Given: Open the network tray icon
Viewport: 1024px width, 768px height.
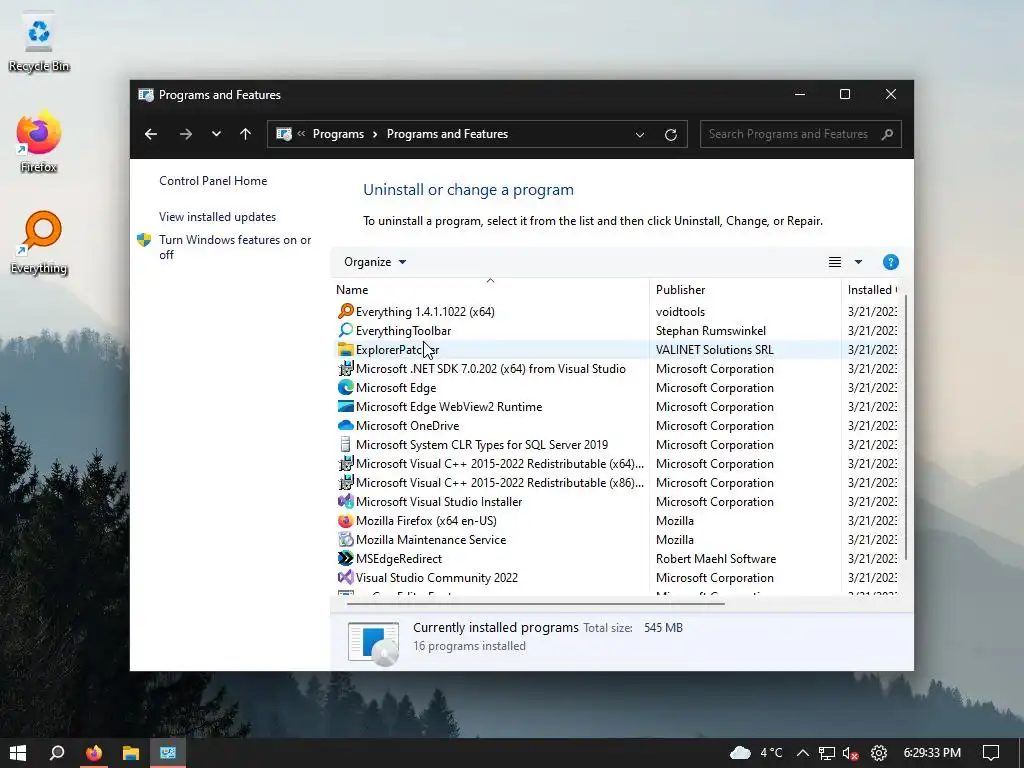Looking at the screenshot, I should coord(827,753).
